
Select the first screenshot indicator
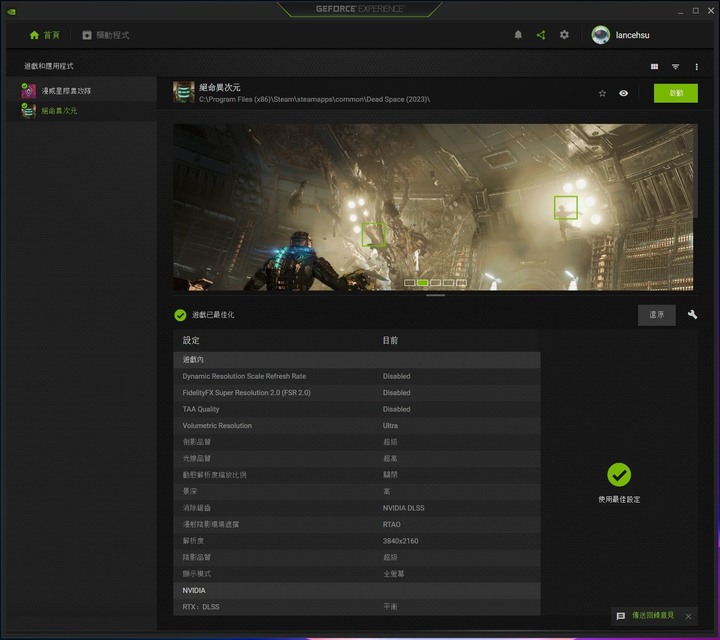pos(410,282)
